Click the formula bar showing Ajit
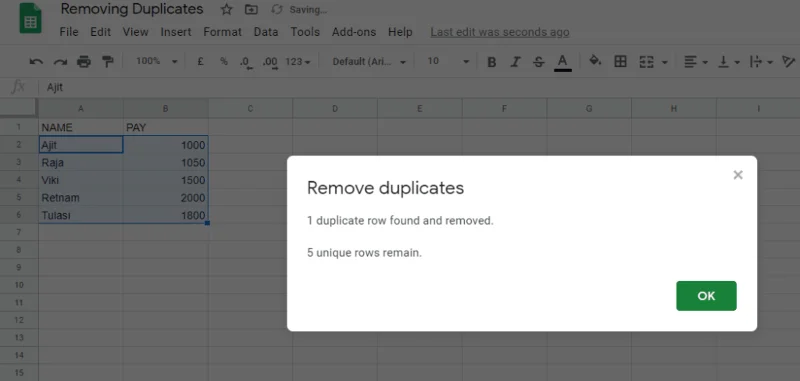800x381 pixels. click(418, 87)
